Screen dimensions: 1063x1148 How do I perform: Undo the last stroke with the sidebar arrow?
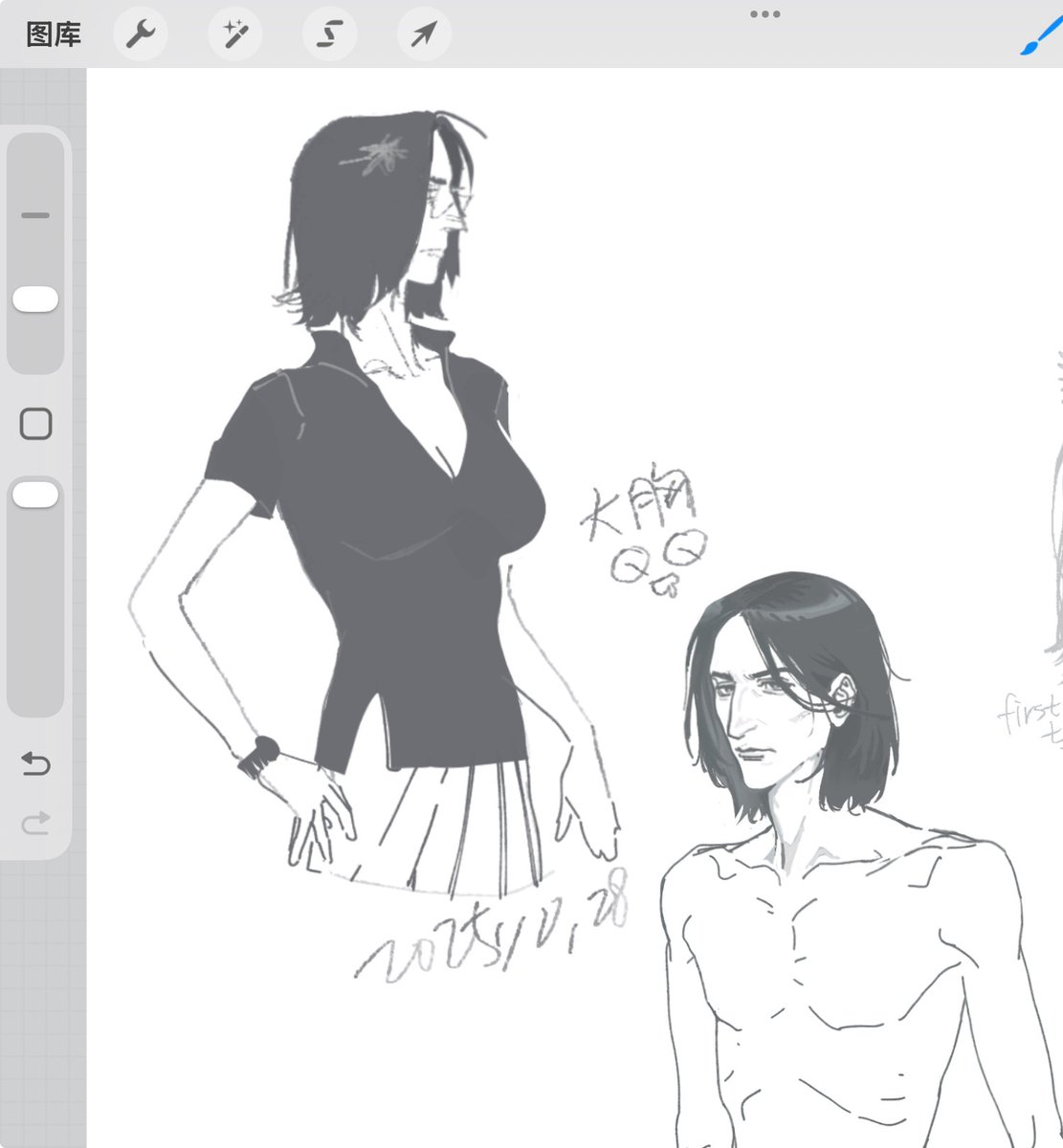(35, 764)
